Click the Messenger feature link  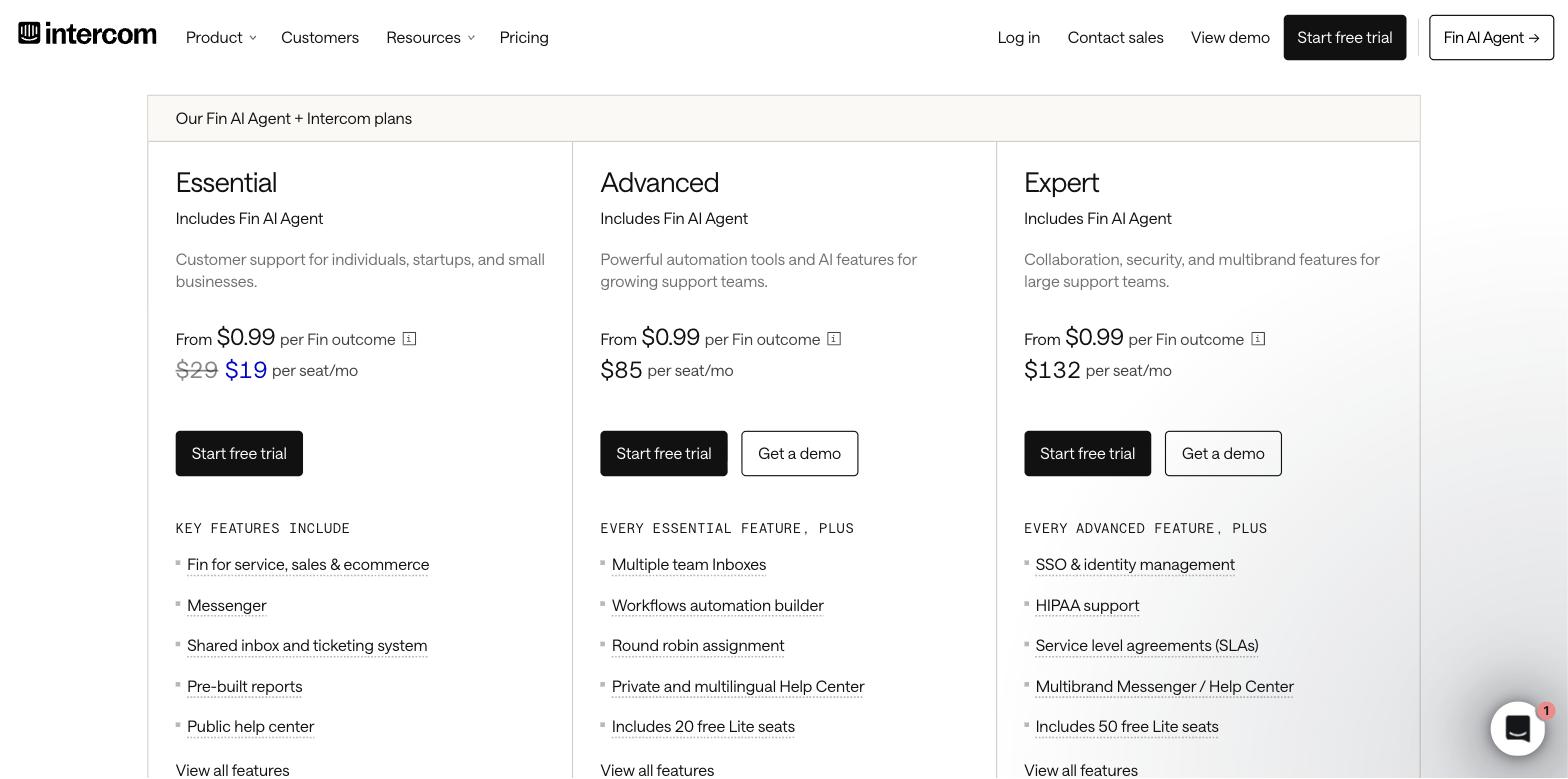click(226, 606)
